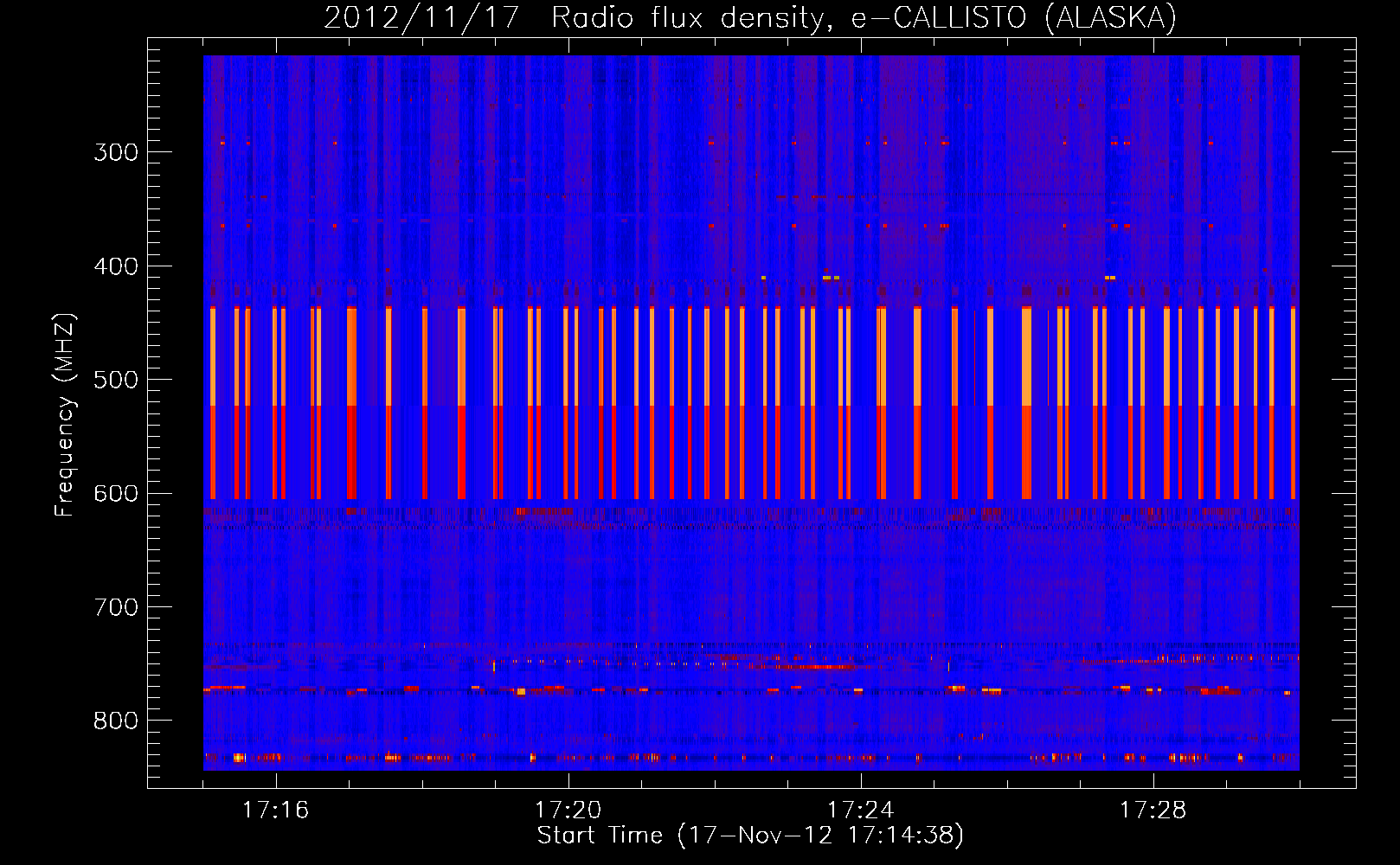Click the 'e-CALLISTO (ALASKA)' title text
1400x865 pixels.
point(1014,18)
